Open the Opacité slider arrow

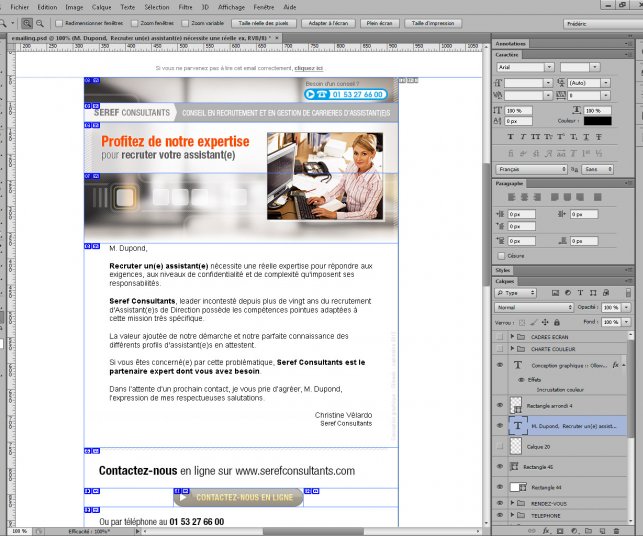(x=626, y=307)
